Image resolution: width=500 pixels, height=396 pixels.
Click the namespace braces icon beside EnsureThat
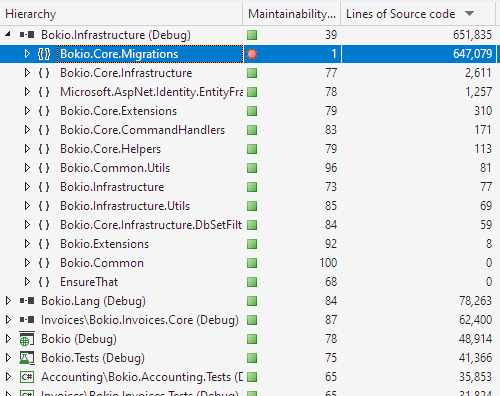click(44, 282)
